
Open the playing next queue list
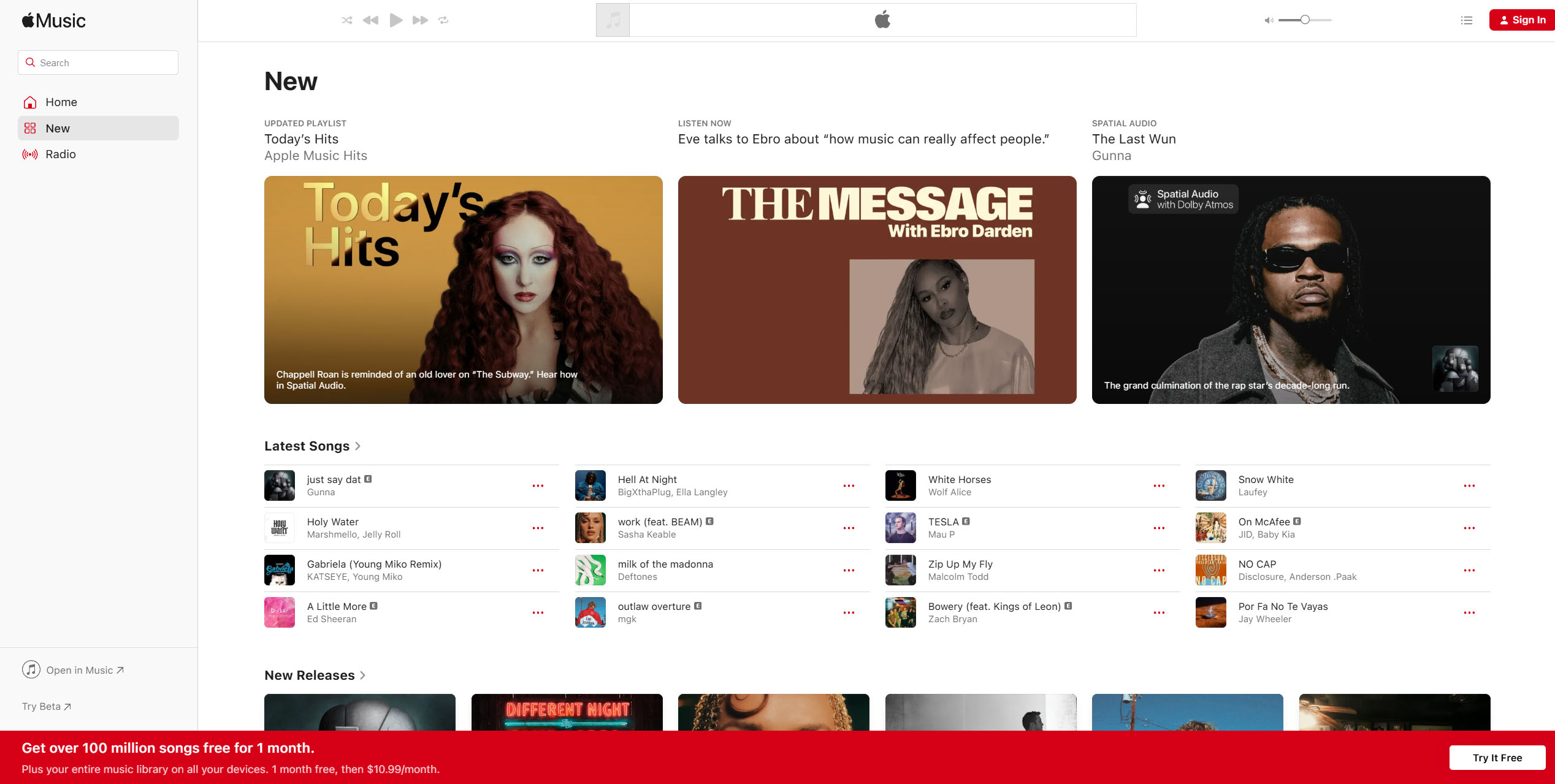tap(1467, 20)
